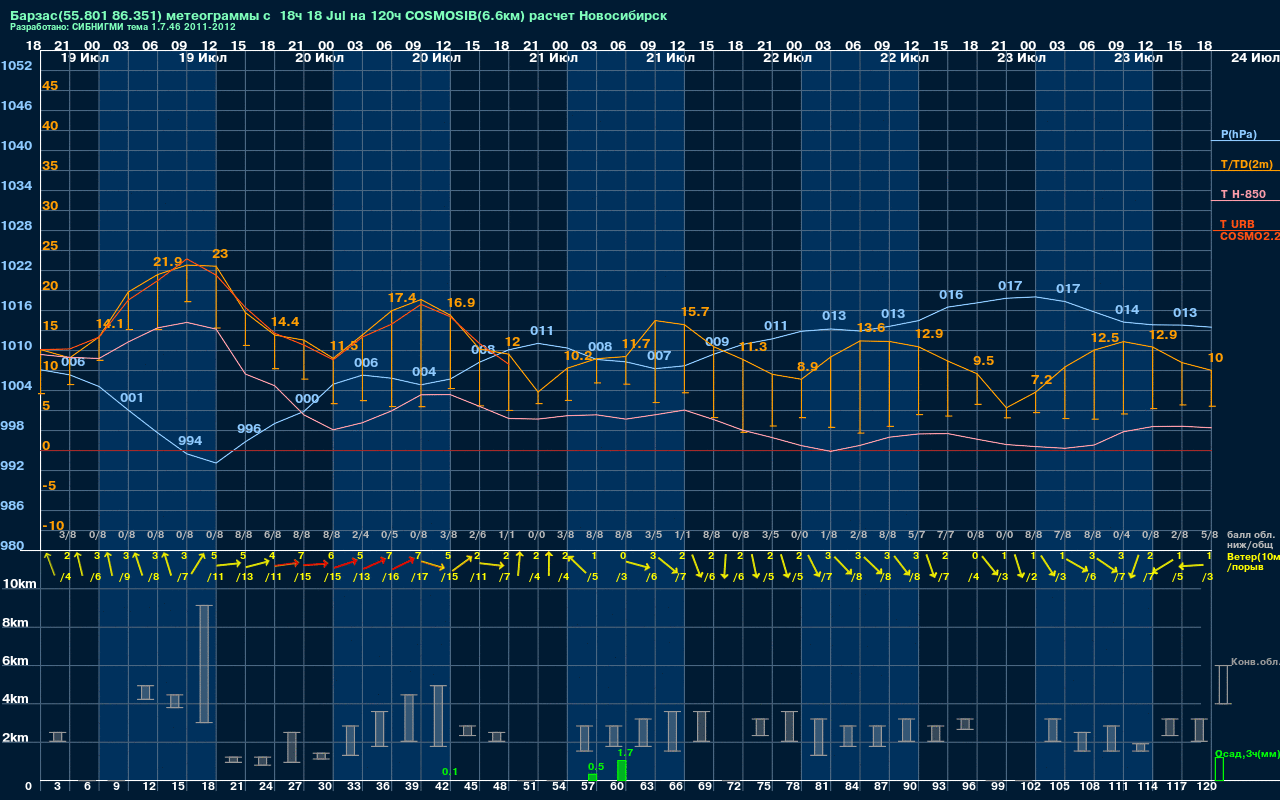Screen dimensions: 1280x800
Task: Click the wind gust value /17
Action: coord(419,577)
